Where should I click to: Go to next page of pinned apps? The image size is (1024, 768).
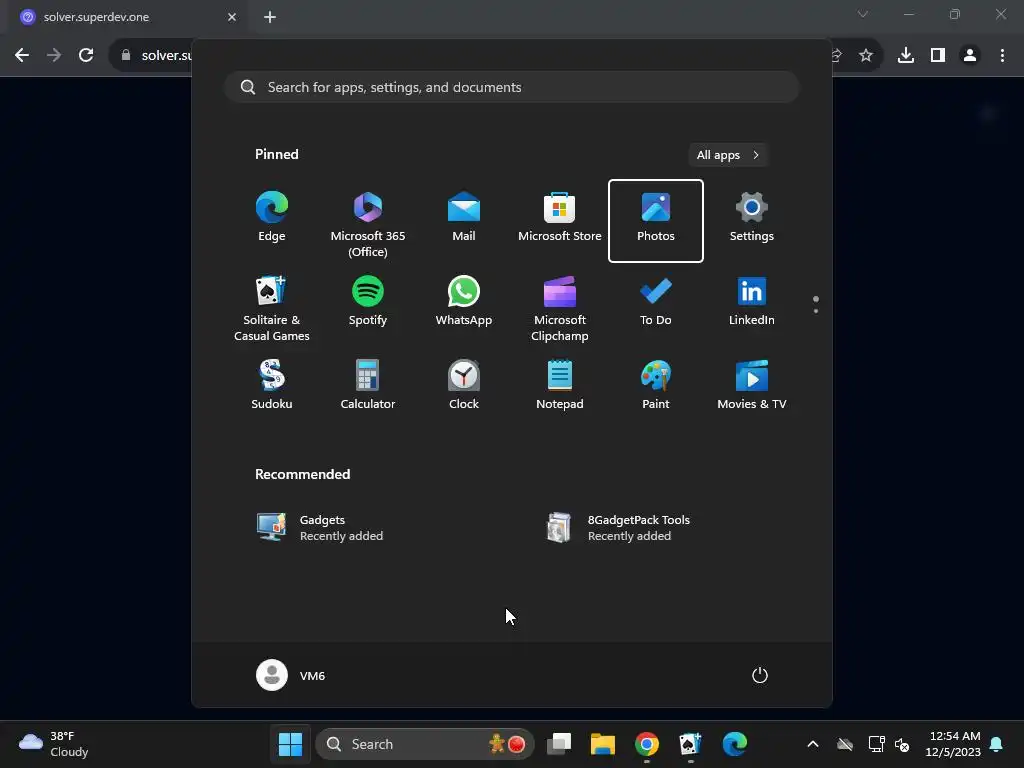816,311
